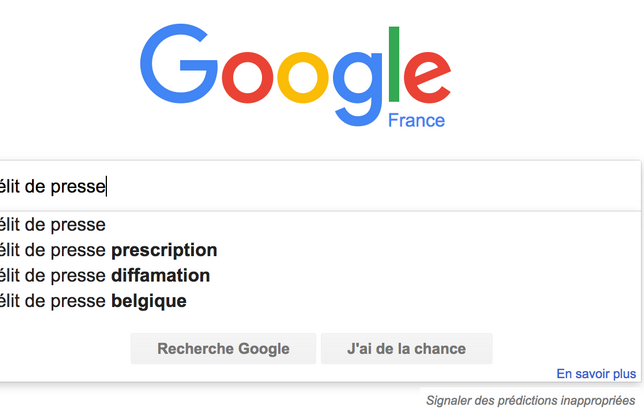Click the blue lowercase 'g' in logo
This screenshot has width=644, height=414.
pos(358,88)
